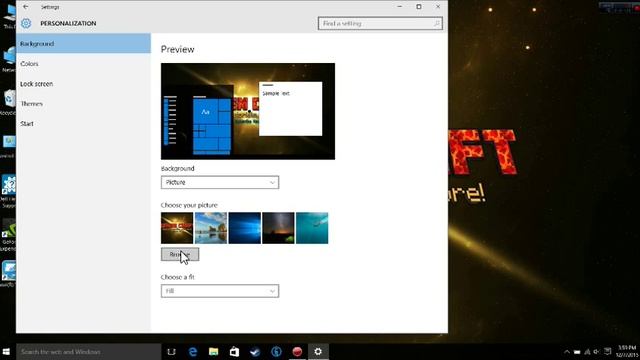Click the Settings gear on the taskbar
This screenshot has height=360, width=640.
[318, 351]
